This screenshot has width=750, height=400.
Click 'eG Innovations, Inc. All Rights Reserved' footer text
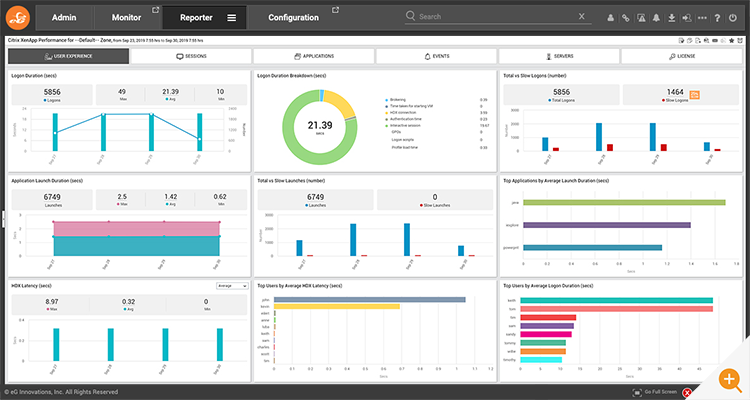click(x=61, y=392)
